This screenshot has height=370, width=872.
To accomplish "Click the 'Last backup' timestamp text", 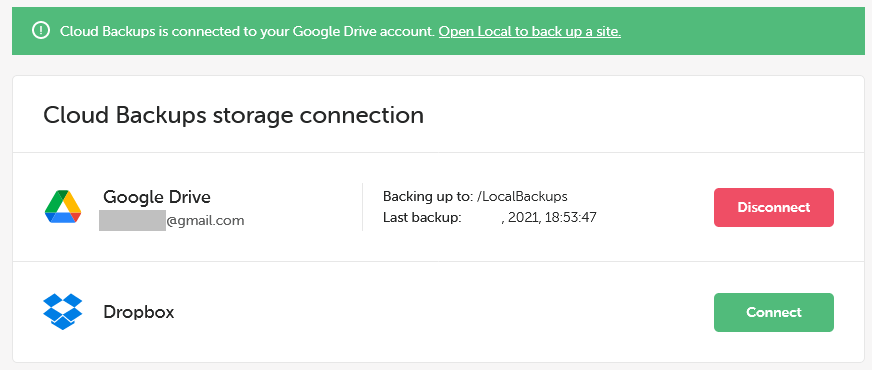I will (490, 218).
